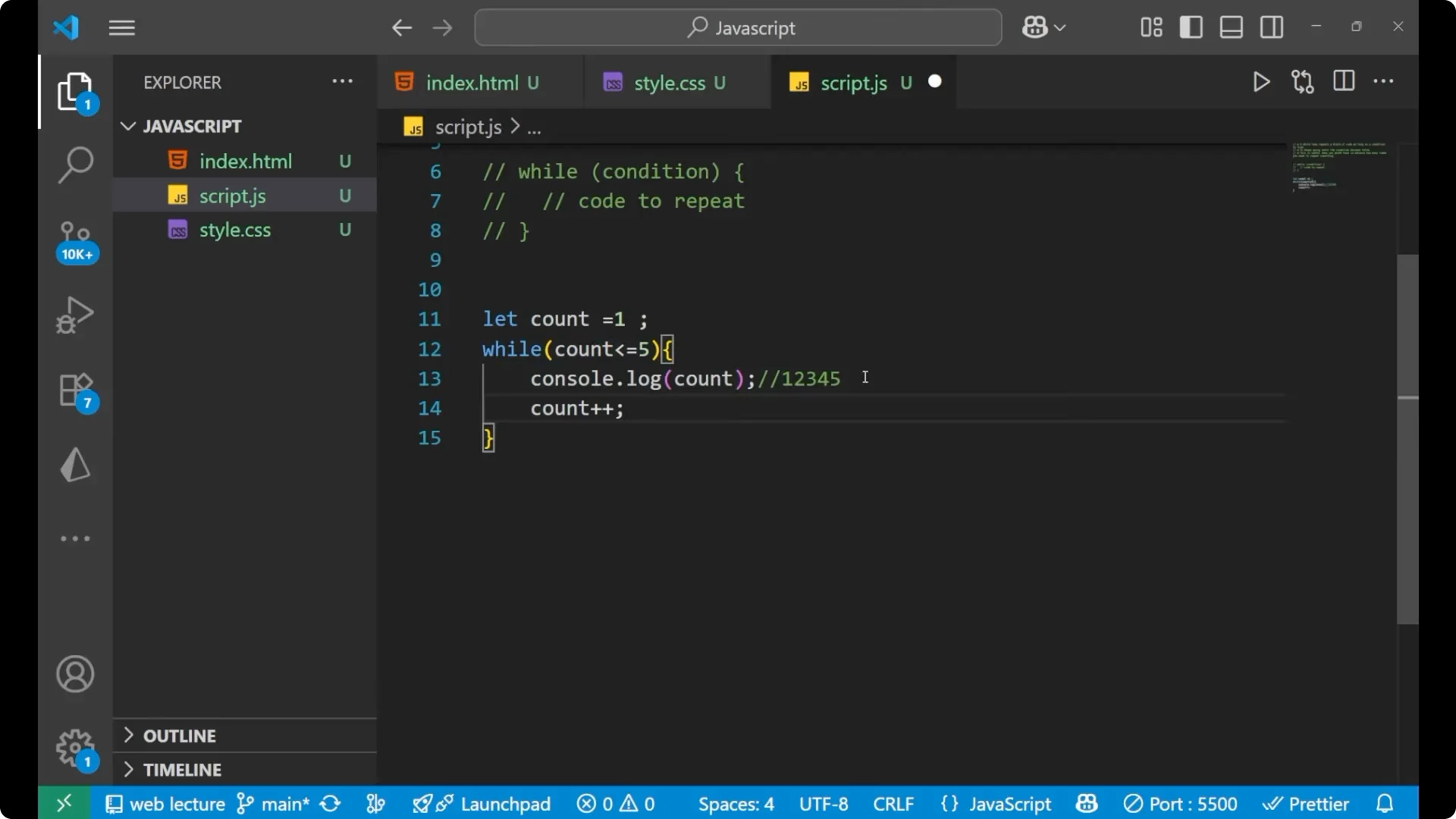Open Launchpad from the status bar
This screenshot has width=1456, height=819.
pyautogui.click(x=483, y=804)
